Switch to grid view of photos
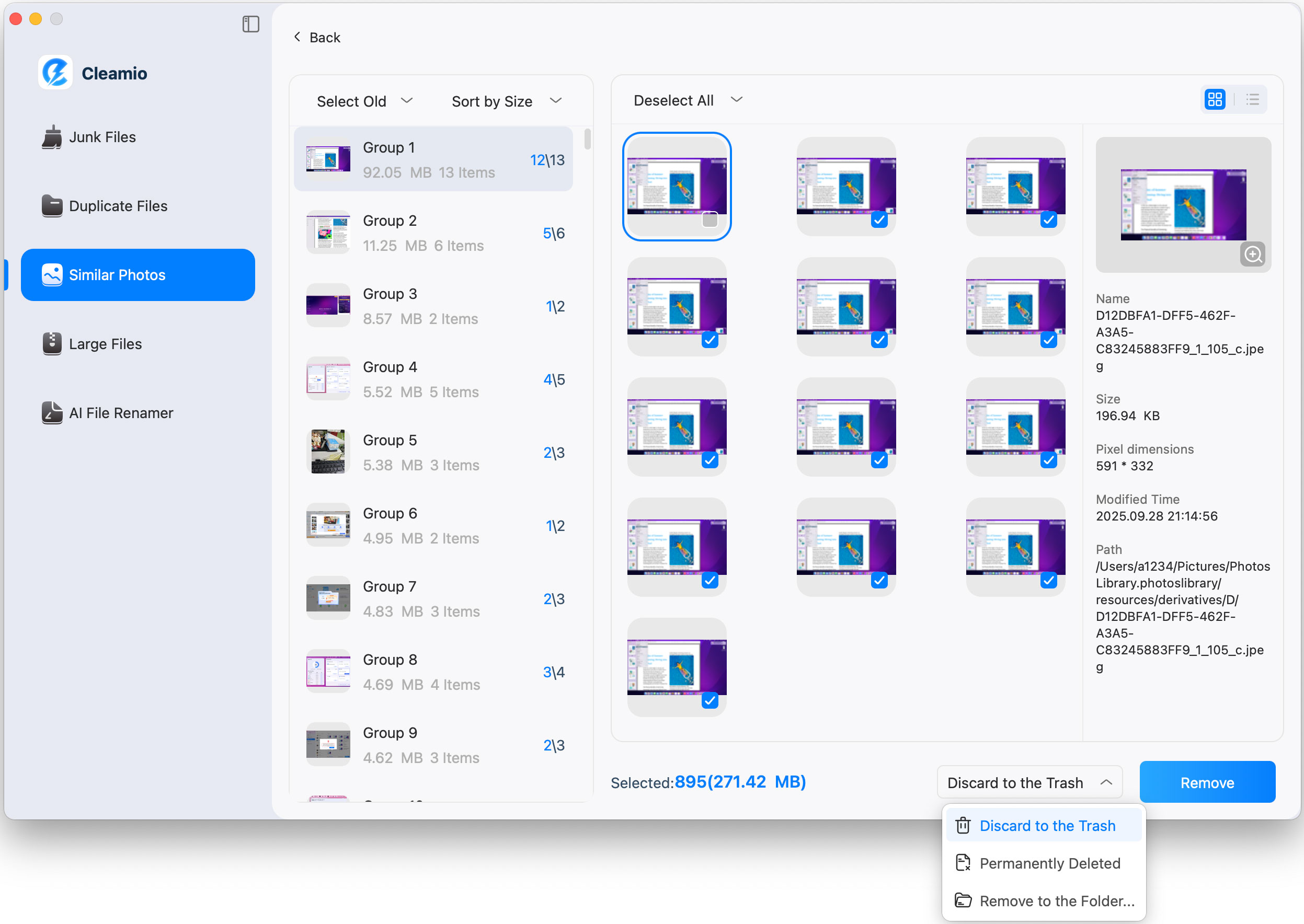 point(1215,99)
